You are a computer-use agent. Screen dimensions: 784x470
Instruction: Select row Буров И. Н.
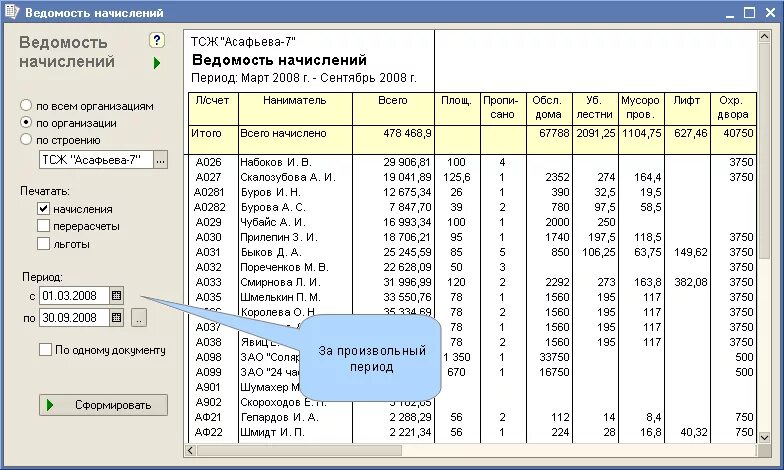[472, 192]
